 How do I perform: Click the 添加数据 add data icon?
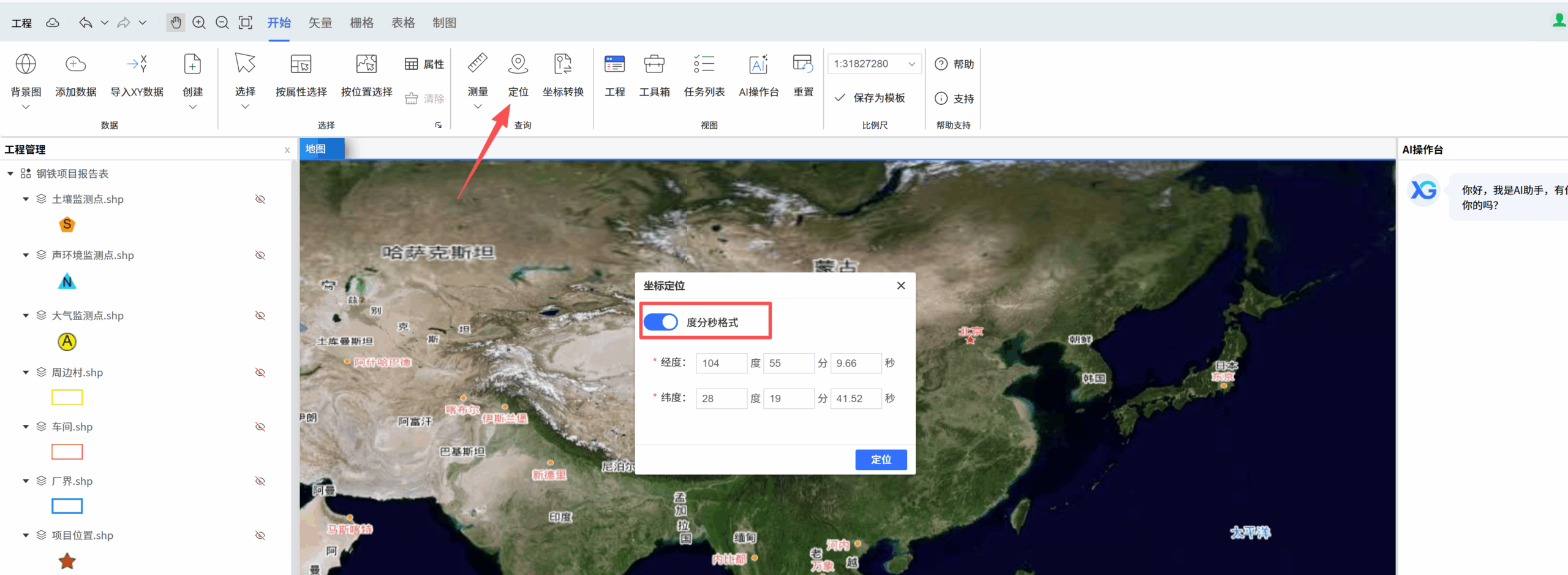click(75, 64)
